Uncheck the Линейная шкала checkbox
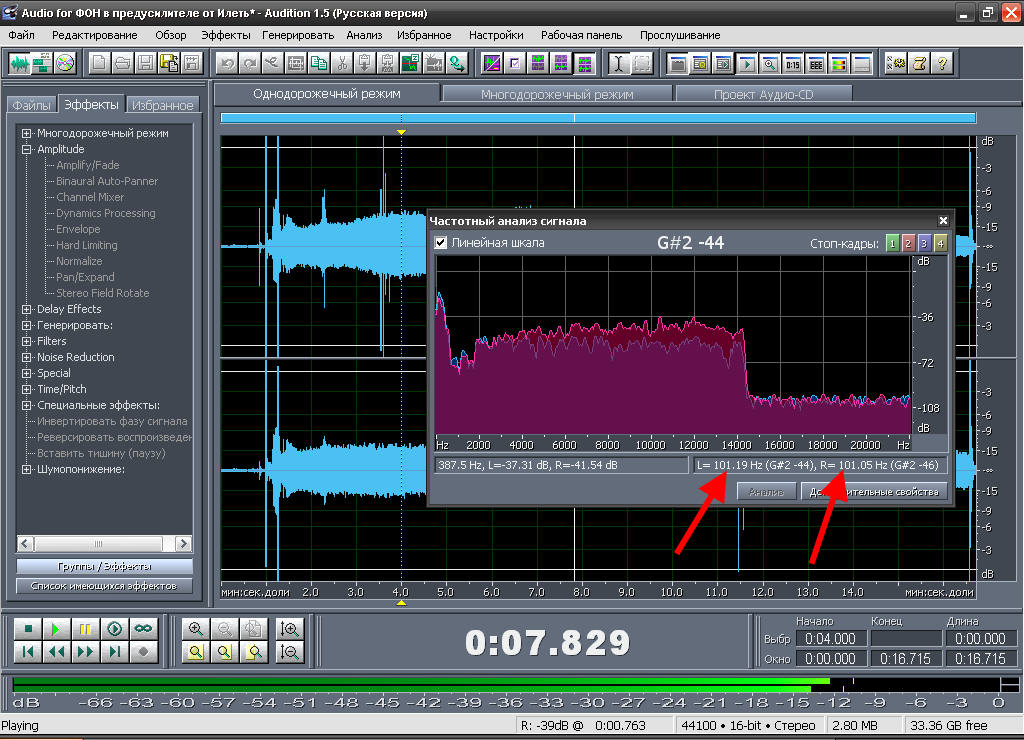This screenshot has width=1024, height=740. coord(441,243)
